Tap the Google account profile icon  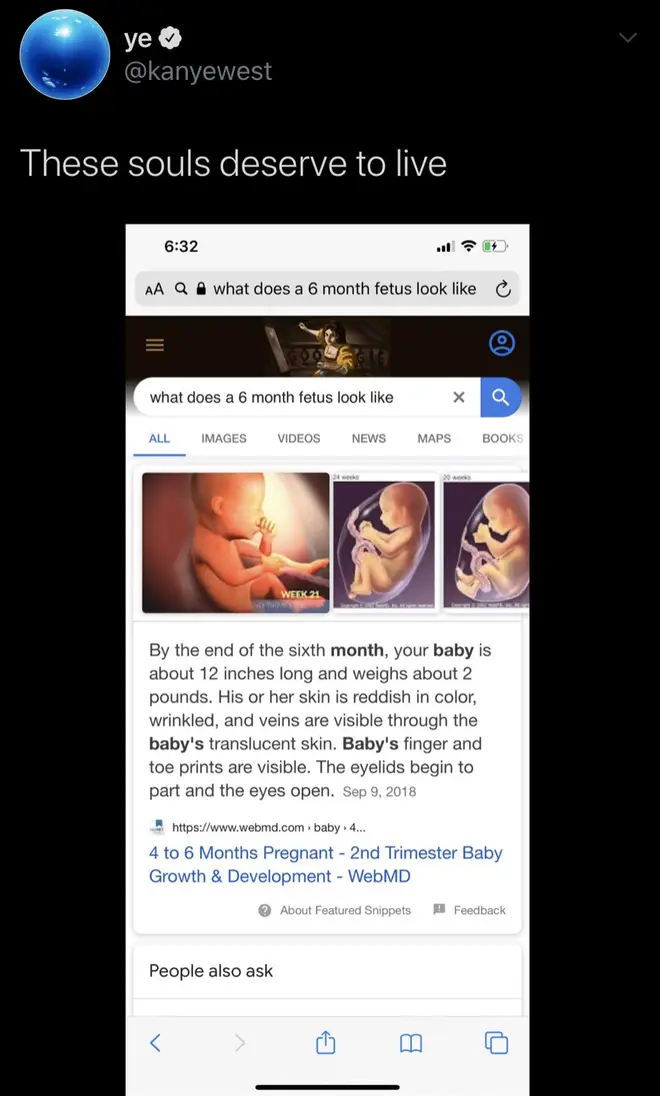point(501,344)
